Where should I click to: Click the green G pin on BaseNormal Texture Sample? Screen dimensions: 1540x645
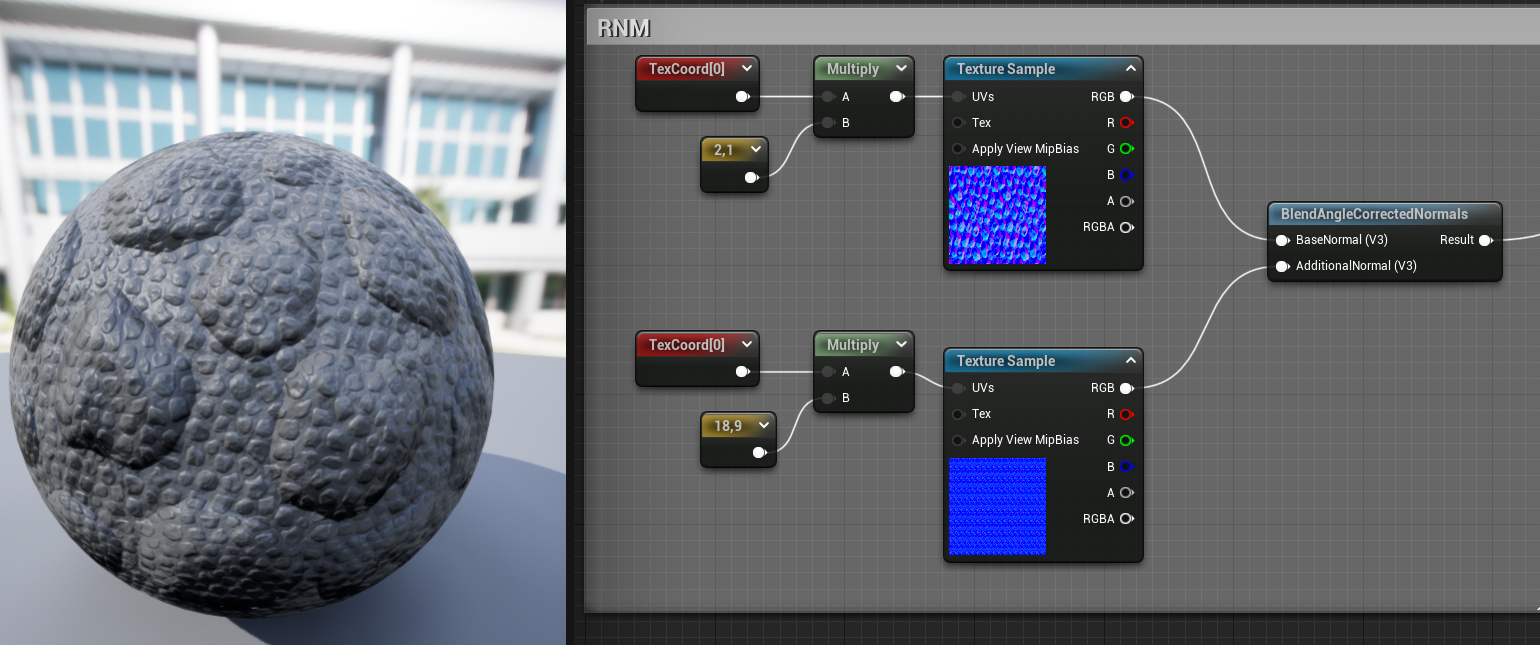(1126, 149)
